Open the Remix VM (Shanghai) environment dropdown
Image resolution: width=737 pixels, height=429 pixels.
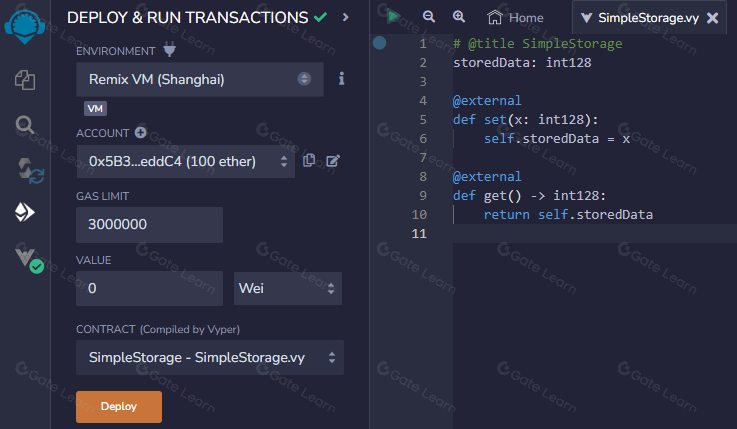(199, 79)
